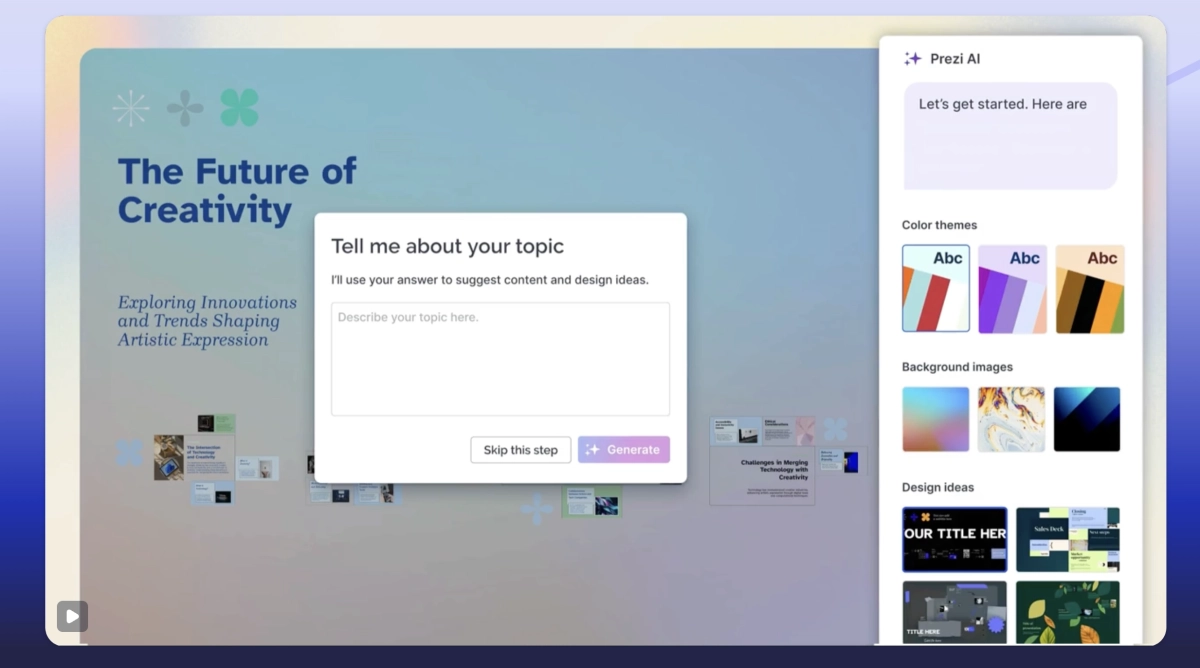Click the white starburst icon above the title
The width and height of the screenshot is (1200, 668).
coord(131,108)
